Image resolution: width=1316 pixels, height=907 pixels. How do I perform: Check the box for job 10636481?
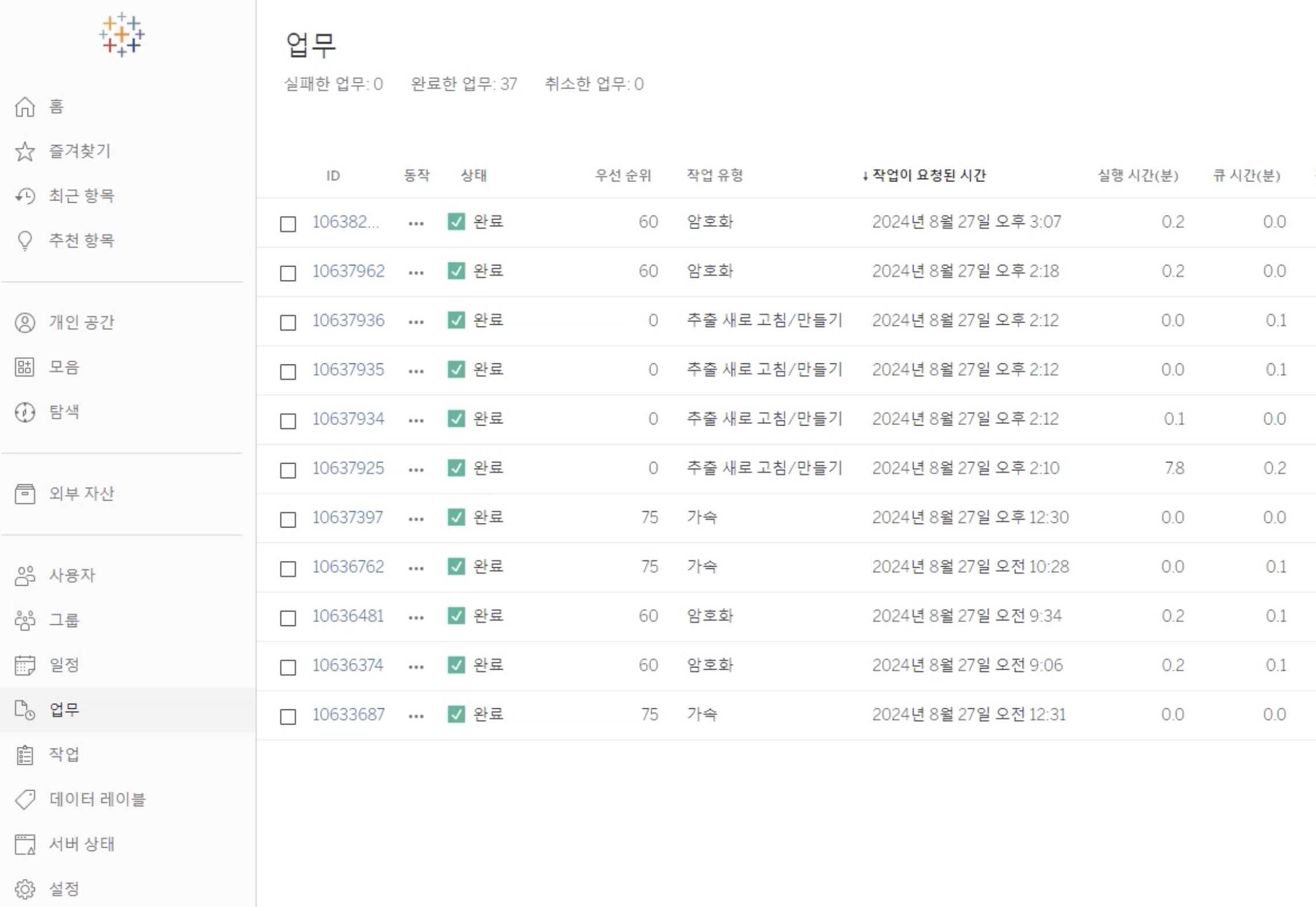point(288,618)
